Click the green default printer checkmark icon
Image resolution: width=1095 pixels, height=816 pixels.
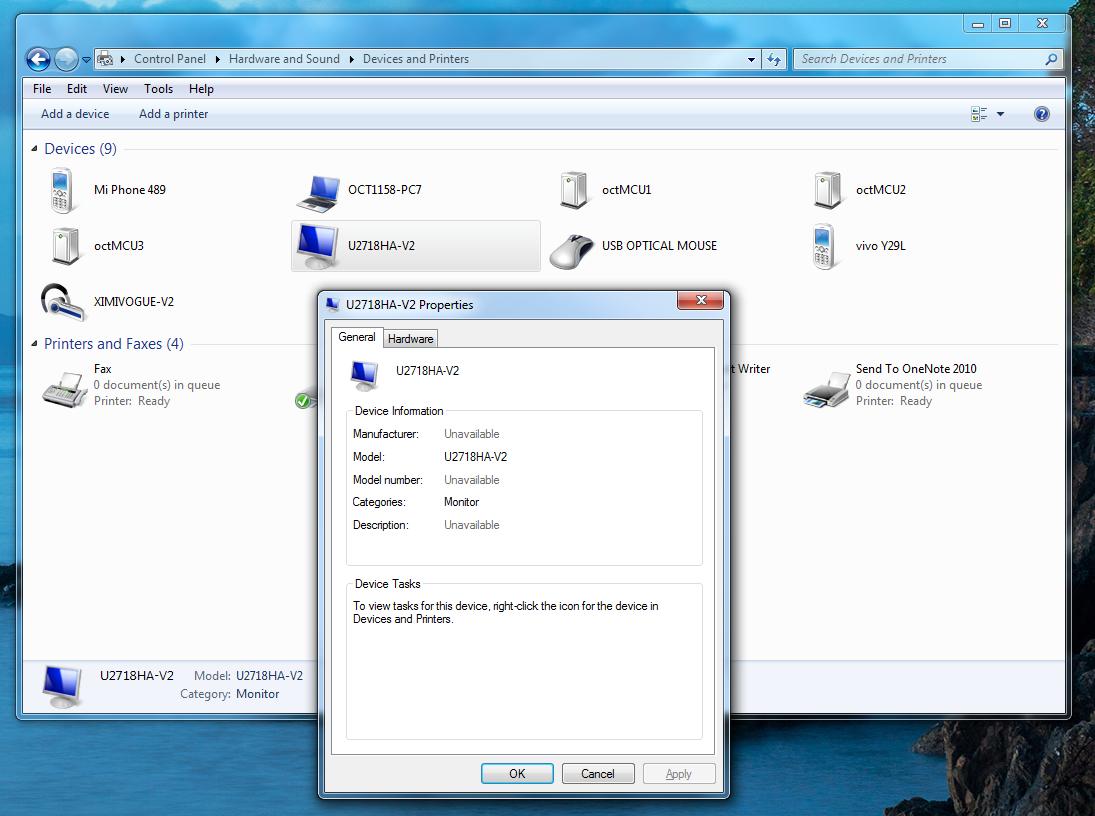(302, 401)
